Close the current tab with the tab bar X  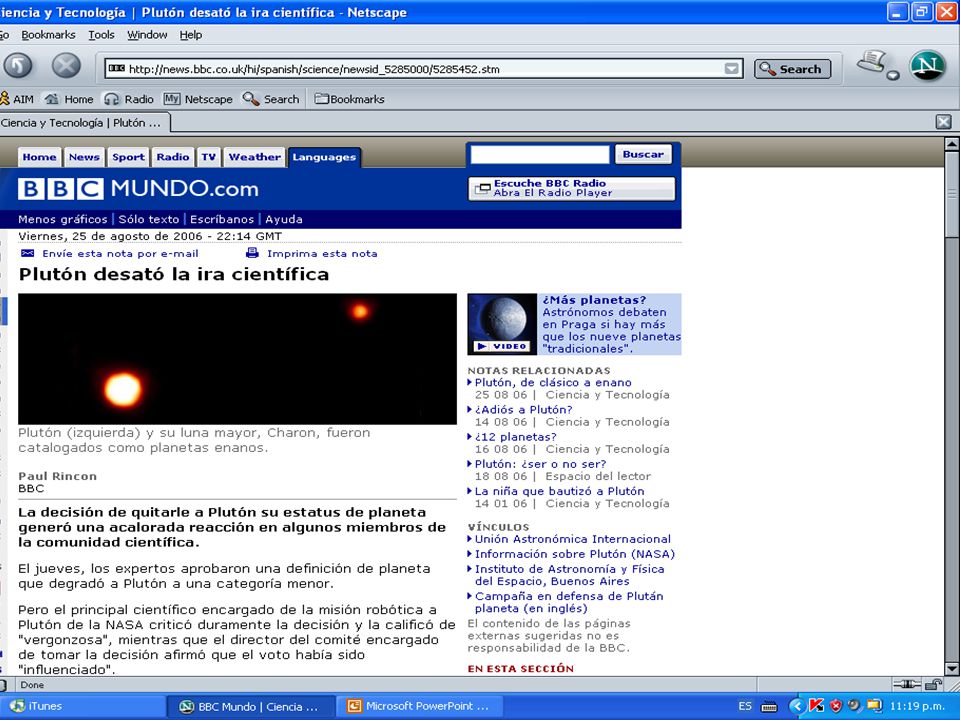[943, 122]
